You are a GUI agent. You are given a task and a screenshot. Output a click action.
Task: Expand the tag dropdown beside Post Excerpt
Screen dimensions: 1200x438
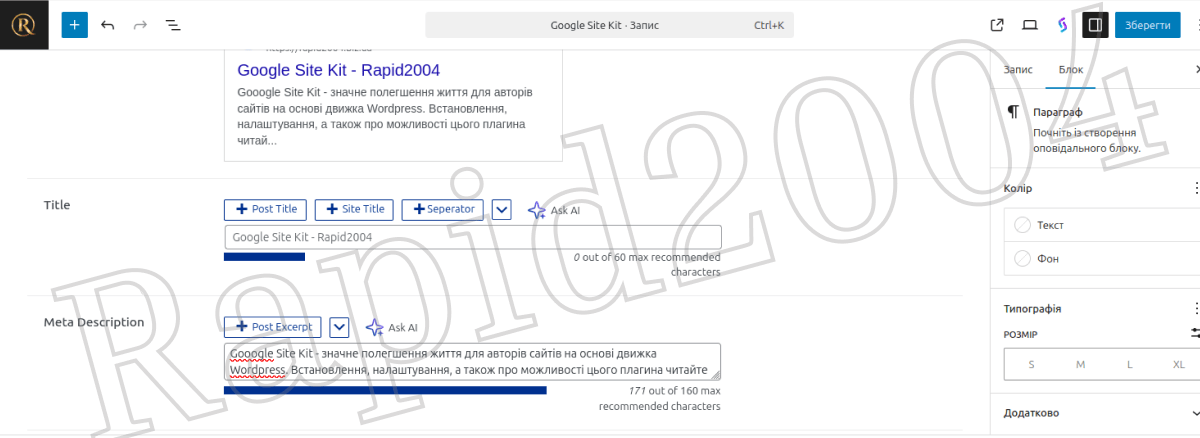pyautogui.click(x=340, y=327)
